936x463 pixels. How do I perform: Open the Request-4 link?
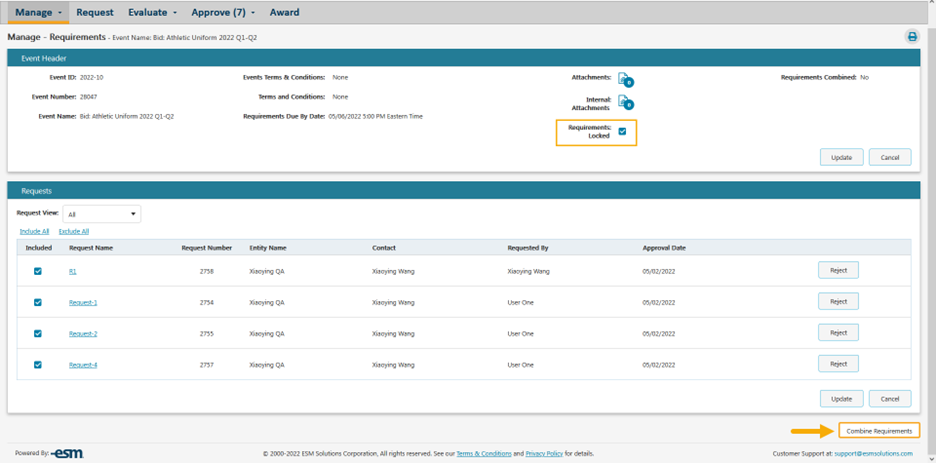[83, 365]
